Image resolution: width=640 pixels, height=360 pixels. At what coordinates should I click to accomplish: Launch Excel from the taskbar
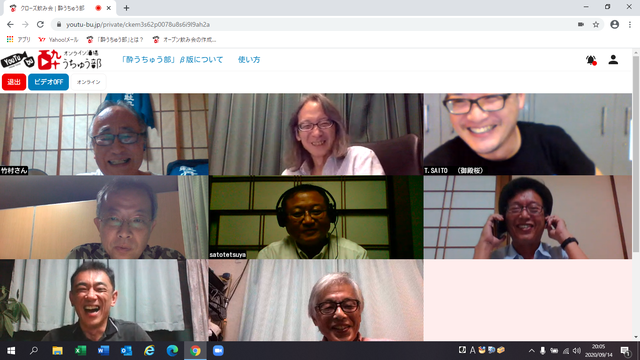[80, 351]
